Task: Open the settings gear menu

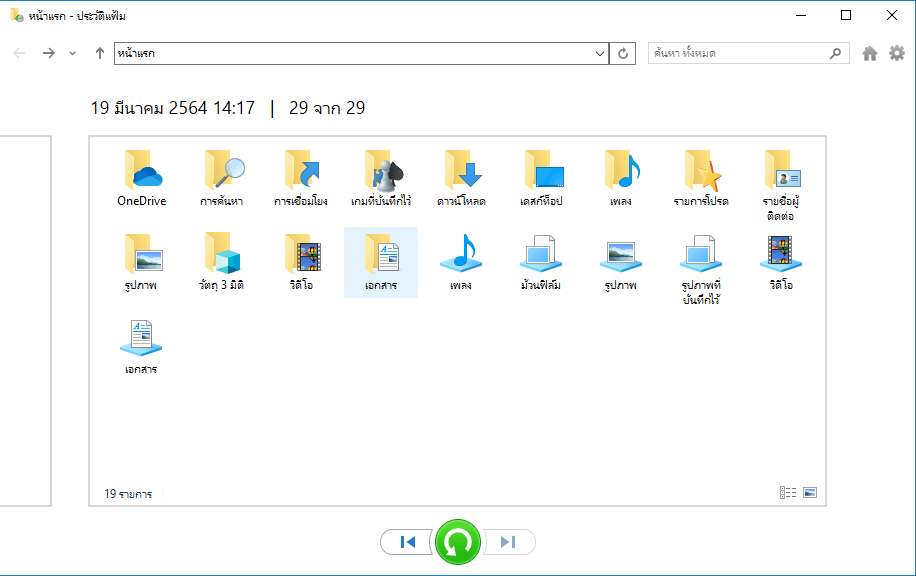Action: point(896,53)
